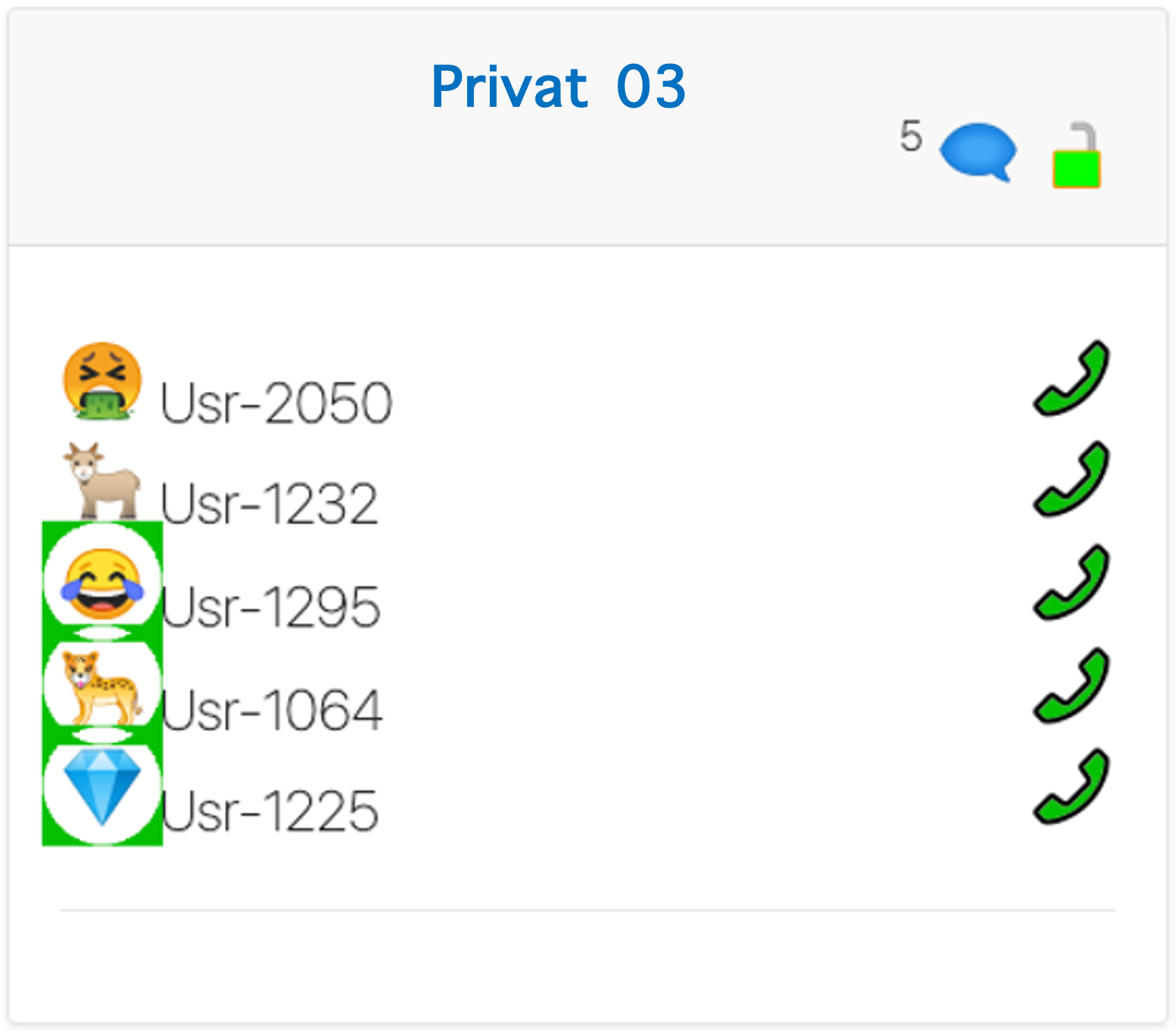Open the blue chat bubble icon
This screenshot has height=1033, width=1176.
[x=978, y=152]
